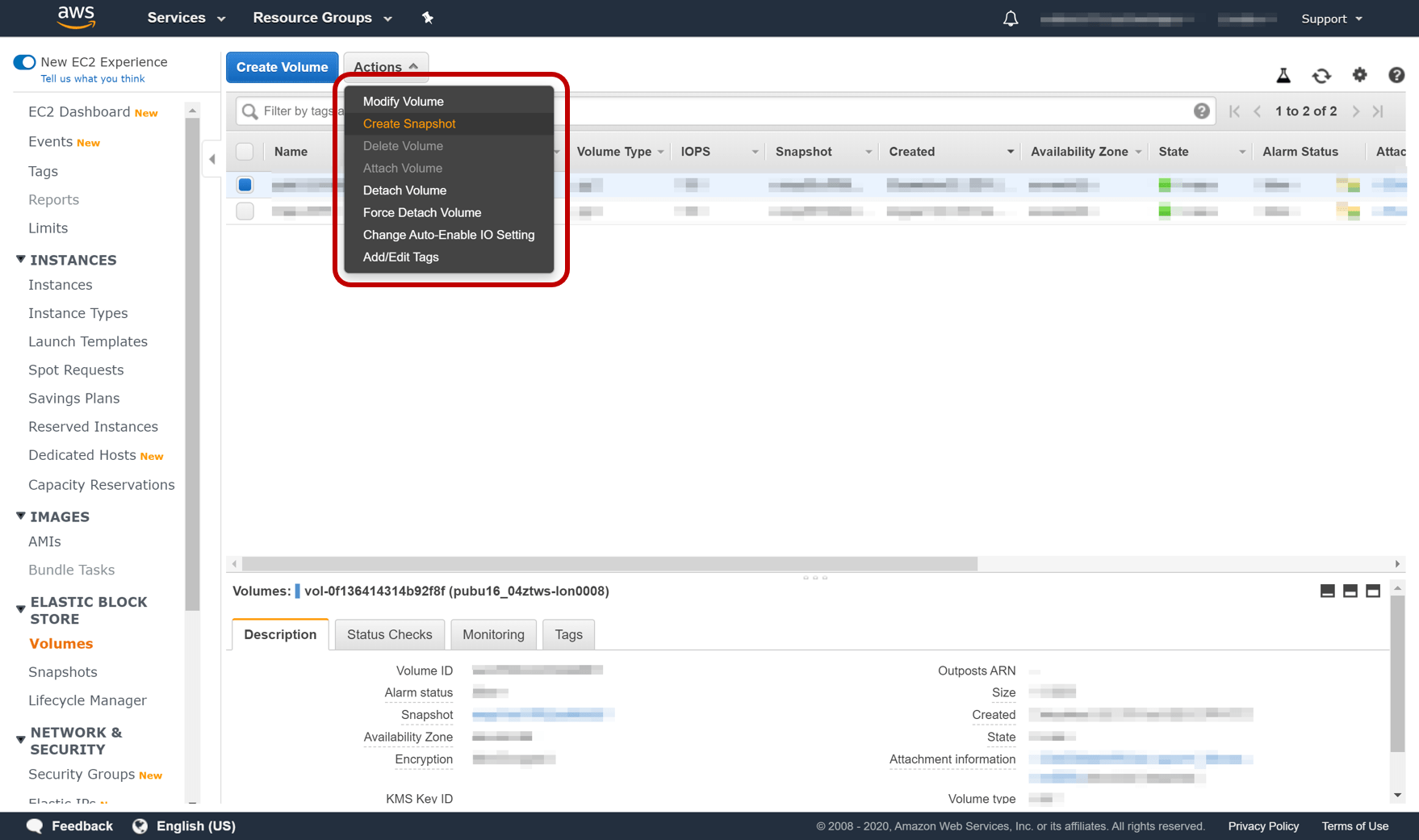Click the Create Volume button
The image size is (1419, 840).
pos(282,67)
